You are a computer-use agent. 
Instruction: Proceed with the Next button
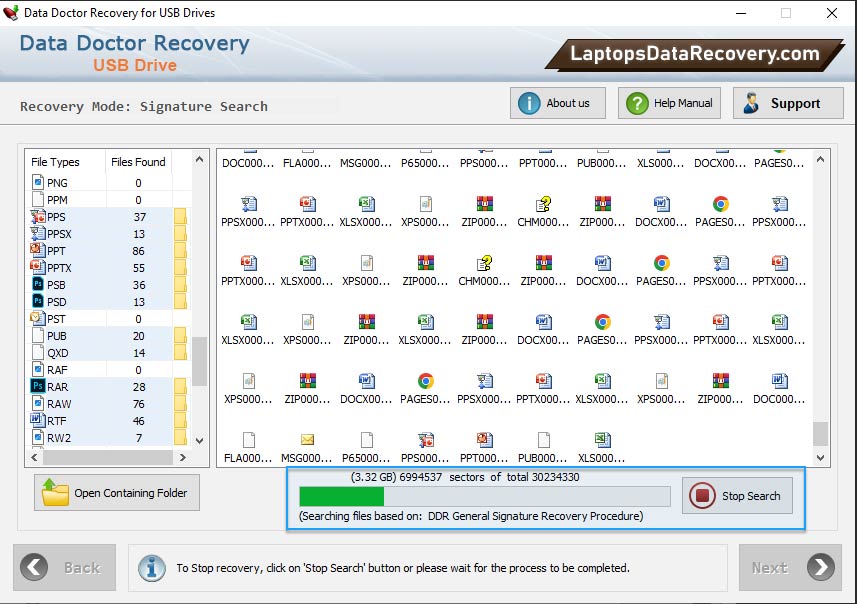pyautogui.click(x=790, y=567)
